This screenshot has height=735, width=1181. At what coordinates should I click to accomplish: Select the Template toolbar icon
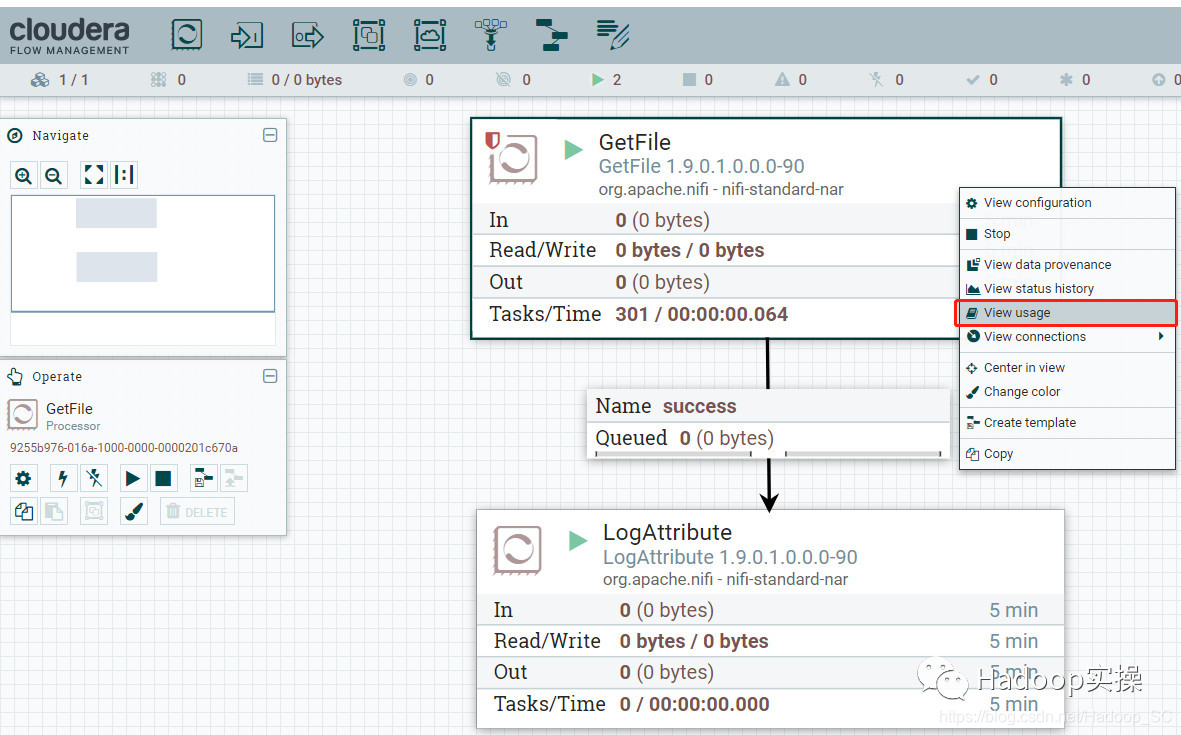pyautogui.click(x=551, y=35)
